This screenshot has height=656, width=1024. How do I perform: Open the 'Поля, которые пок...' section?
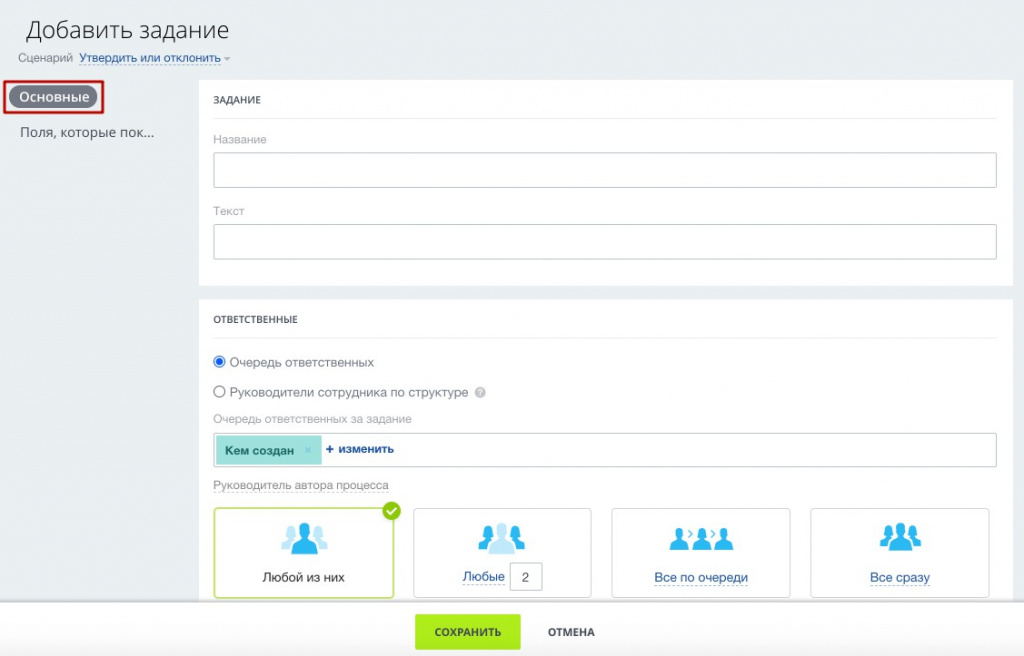(87, 132)
